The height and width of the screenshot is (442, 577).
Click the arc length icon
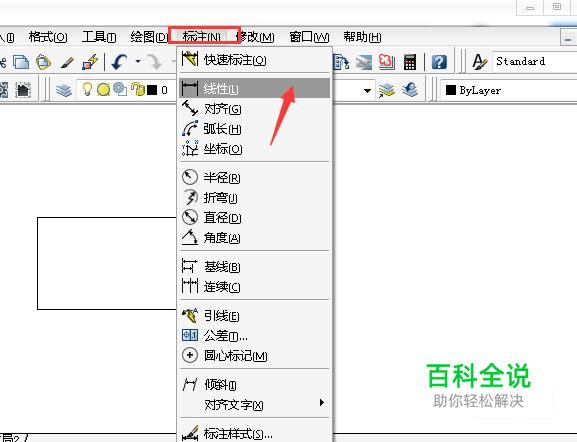click(x=190, y=128)
